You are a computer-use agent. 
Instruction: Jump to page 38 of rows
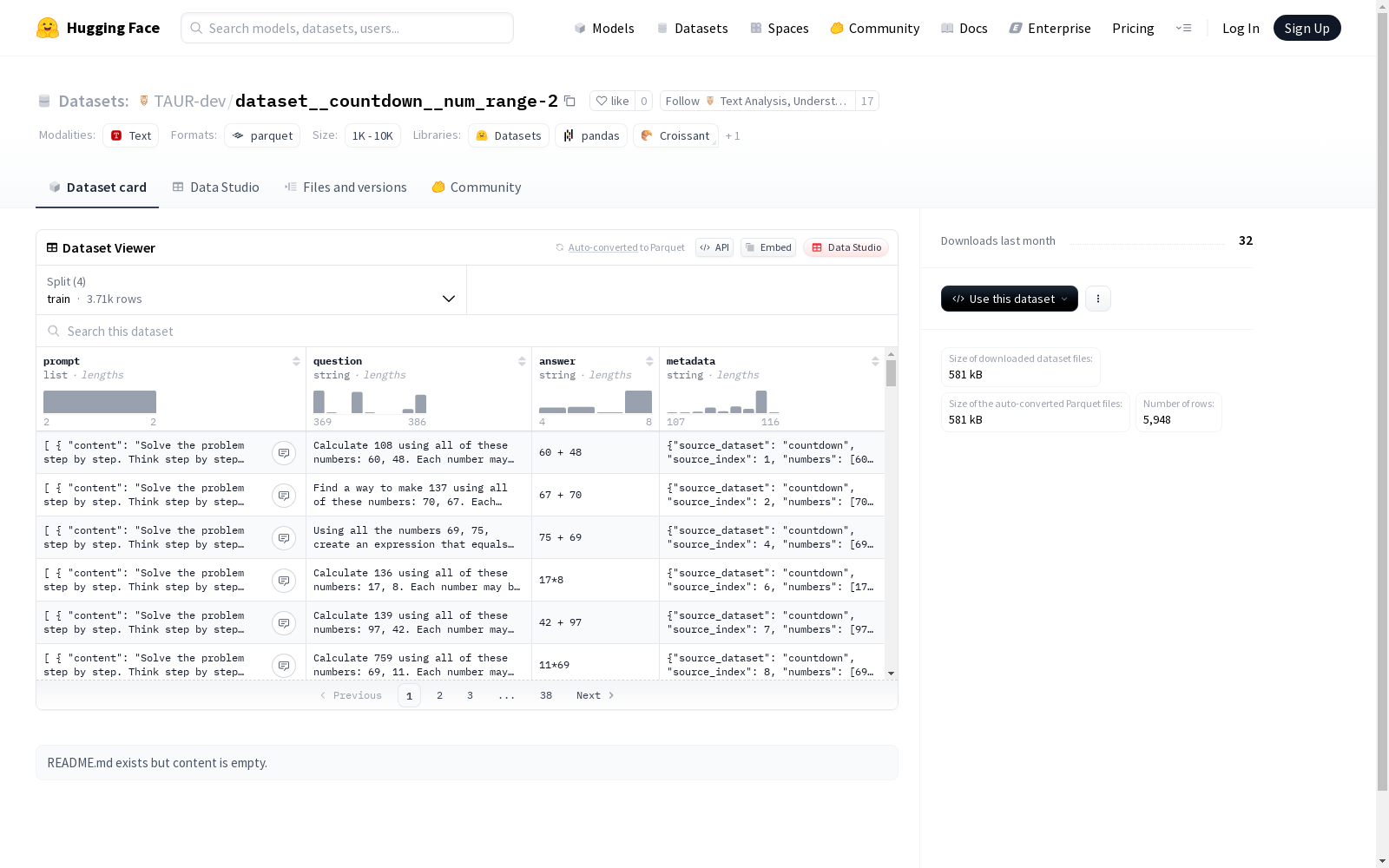(x=546, y=695)
